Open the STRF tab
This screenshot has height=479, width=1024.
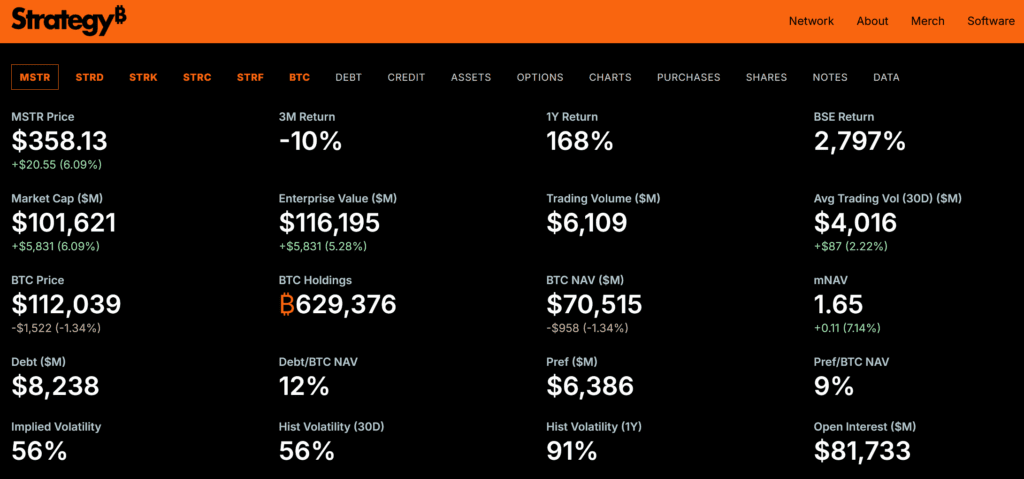250,77
